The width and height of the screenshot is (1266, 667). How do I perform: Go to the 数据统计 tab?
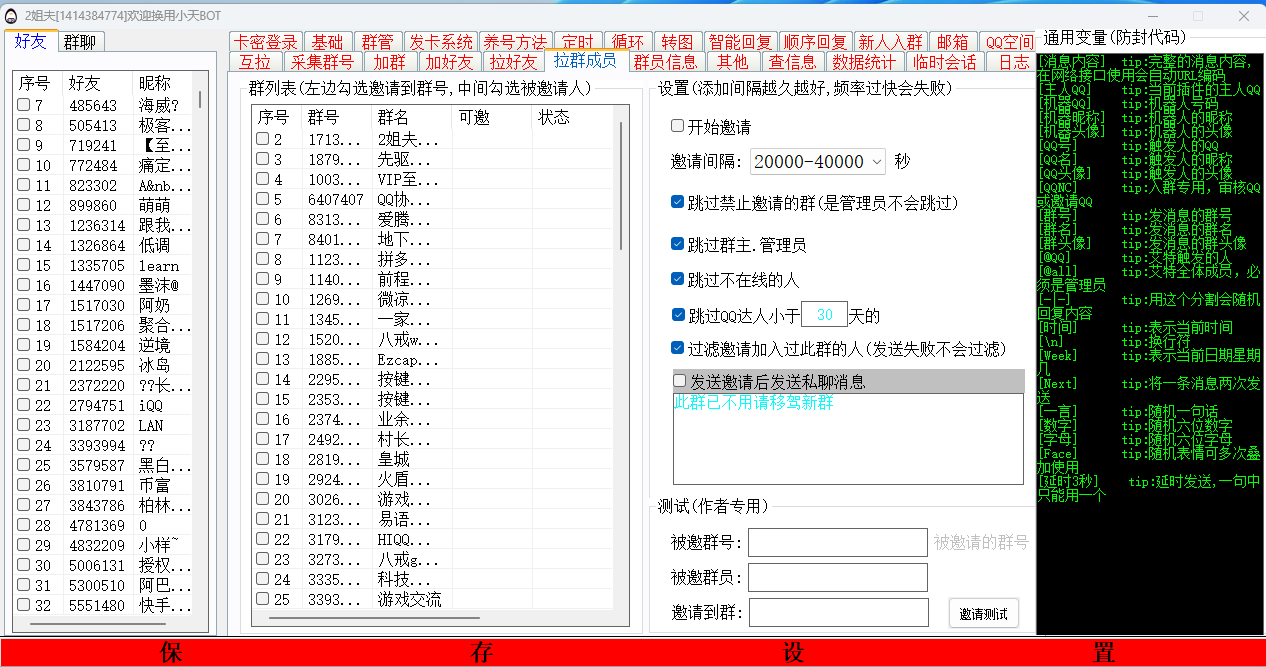pos(865,62)
